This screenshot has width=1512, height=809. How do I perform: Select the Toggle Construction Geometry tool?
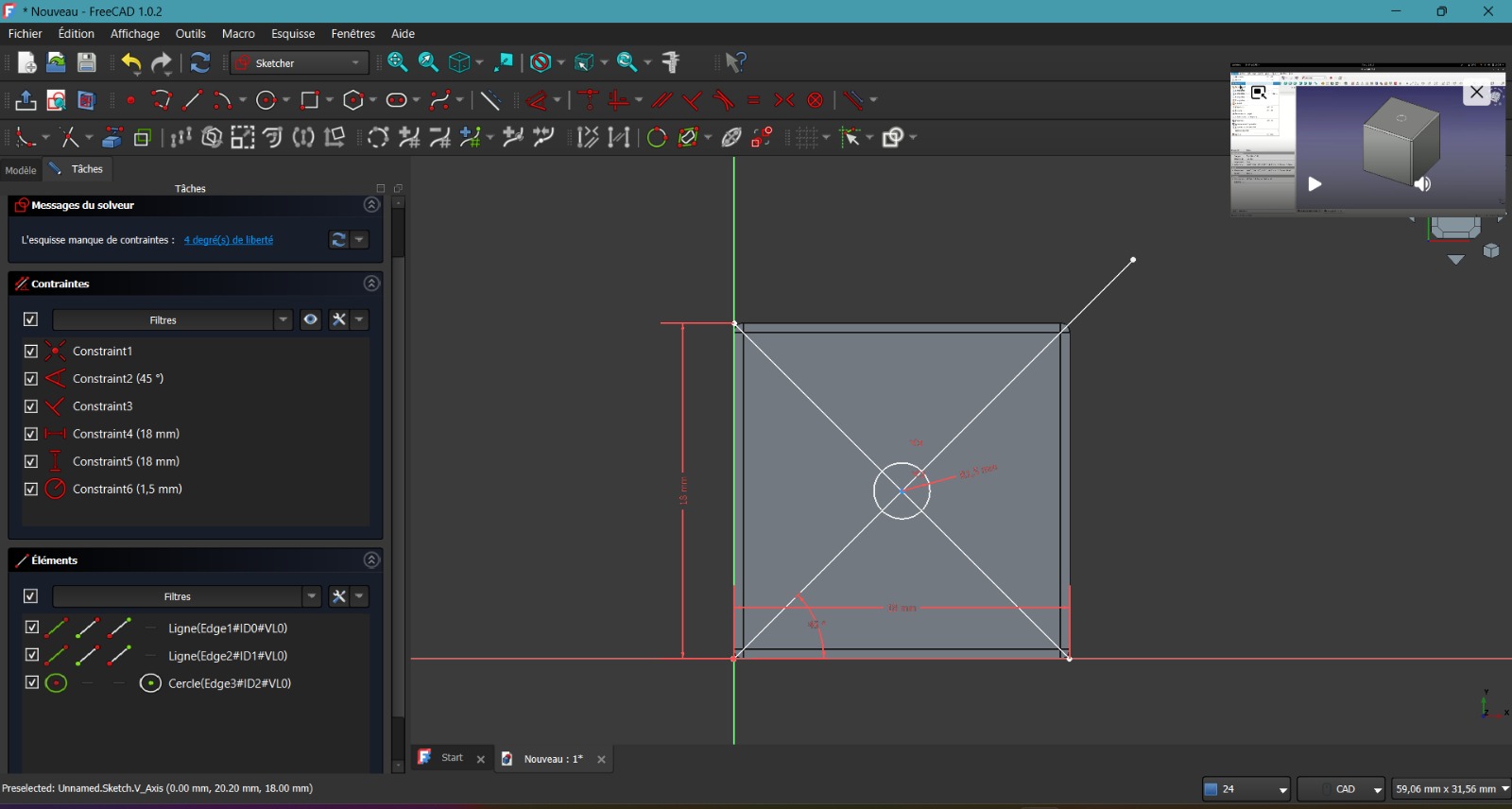click(490, 100)
